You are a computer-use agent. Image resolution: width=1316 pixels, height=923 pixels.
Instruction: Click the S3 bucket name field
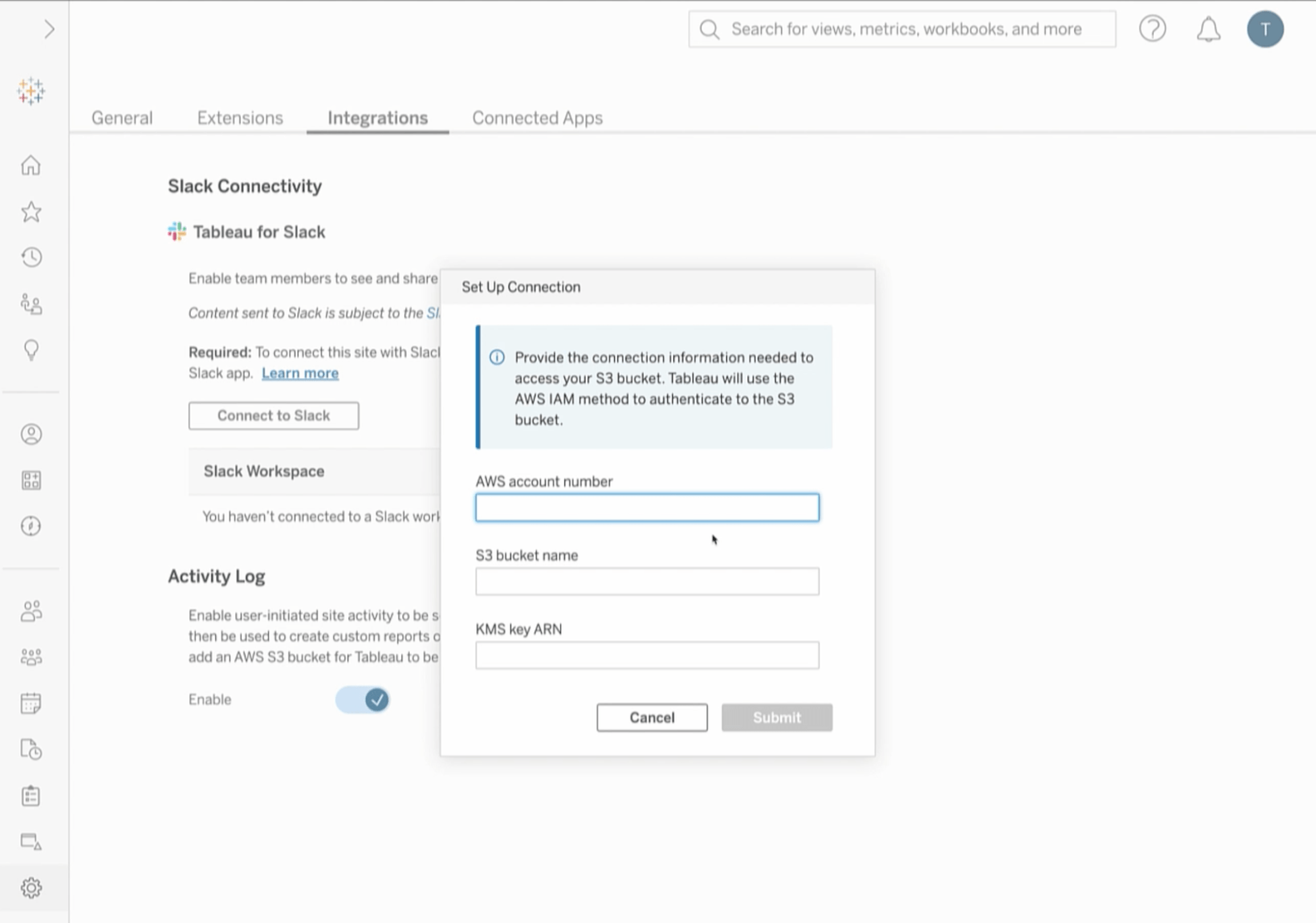click(647, 581)
